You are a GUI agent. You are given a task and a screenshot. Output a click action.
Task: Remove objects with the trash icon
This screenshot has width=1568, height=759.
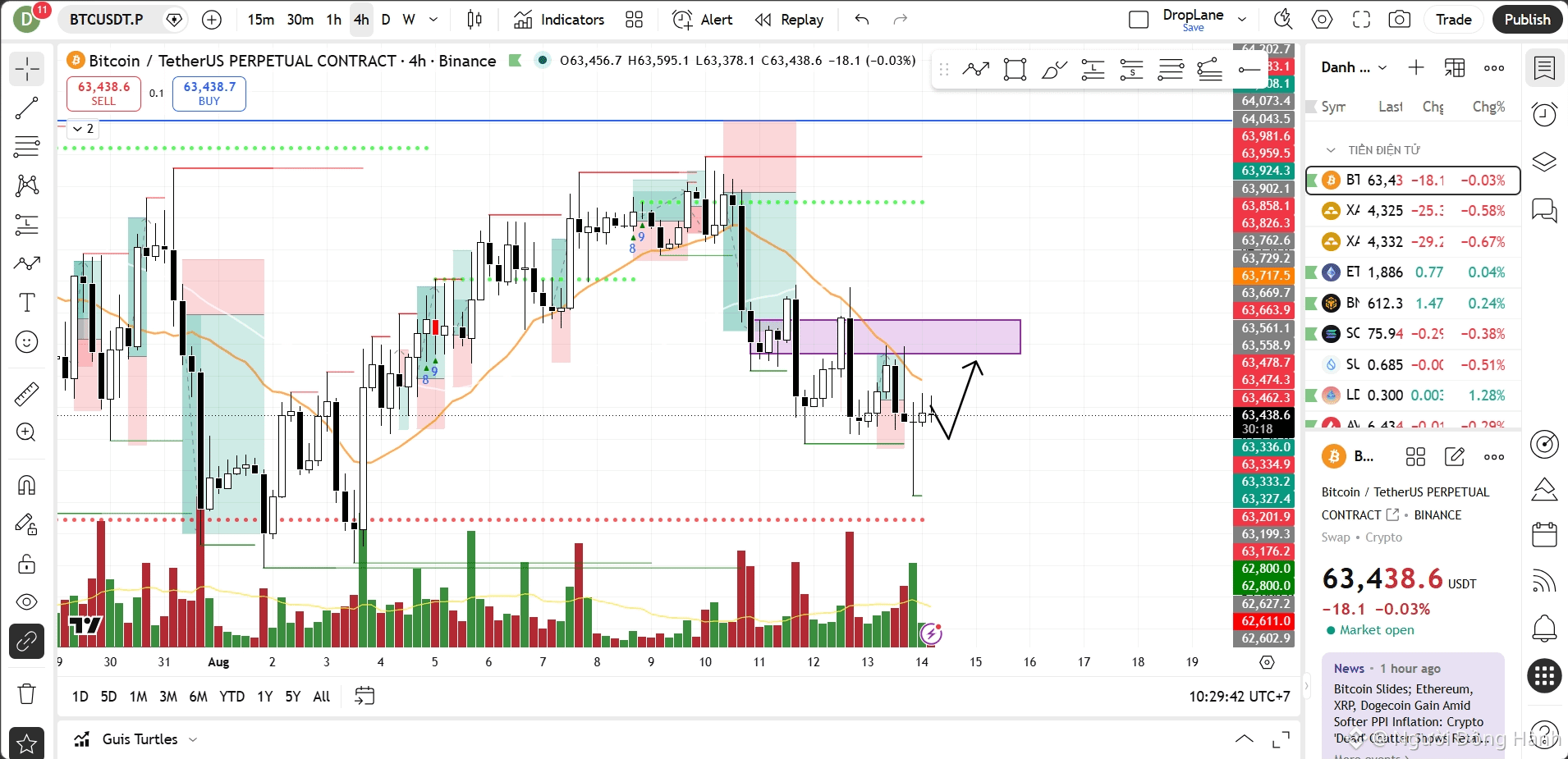[26, 693]
